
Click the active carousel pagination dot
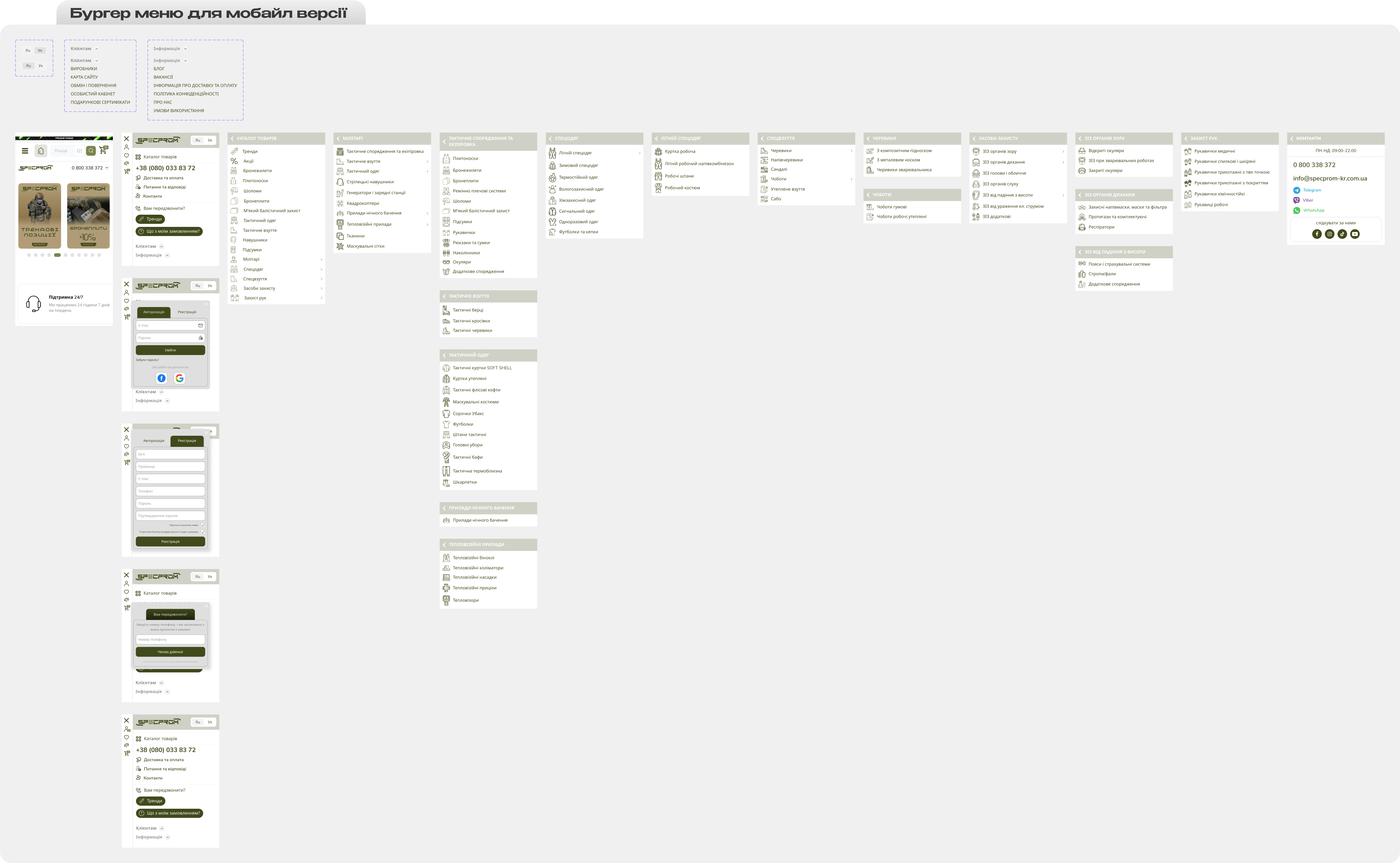coord(57,255)
